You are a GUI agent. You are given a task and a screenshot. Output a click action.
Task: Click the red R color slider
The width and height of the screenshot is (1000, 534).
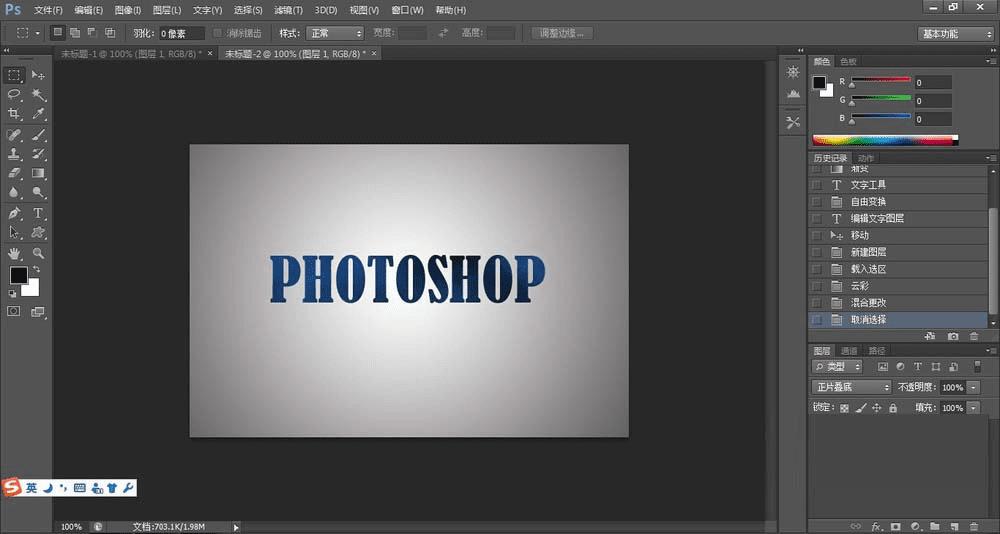coord(880,81)
